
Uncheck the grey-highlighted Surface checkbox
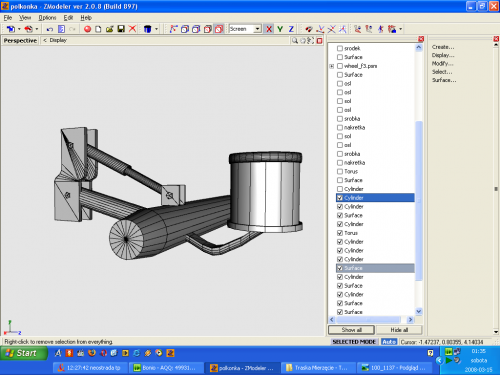point(340,268)
